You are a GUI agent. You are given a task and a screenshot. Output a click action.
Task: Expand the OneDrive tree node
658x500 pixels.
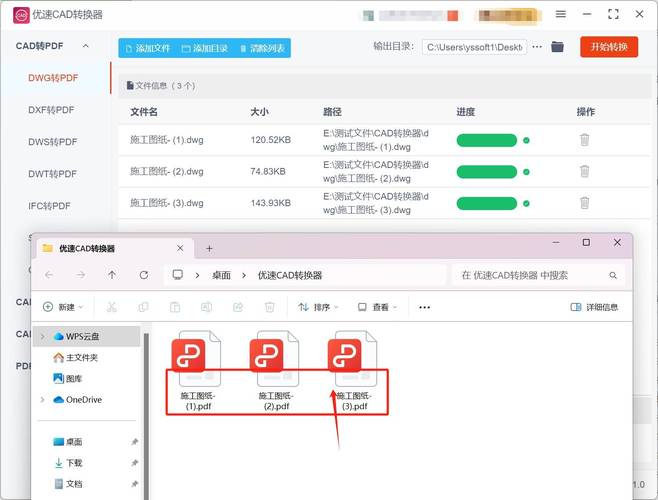point(42,400)
